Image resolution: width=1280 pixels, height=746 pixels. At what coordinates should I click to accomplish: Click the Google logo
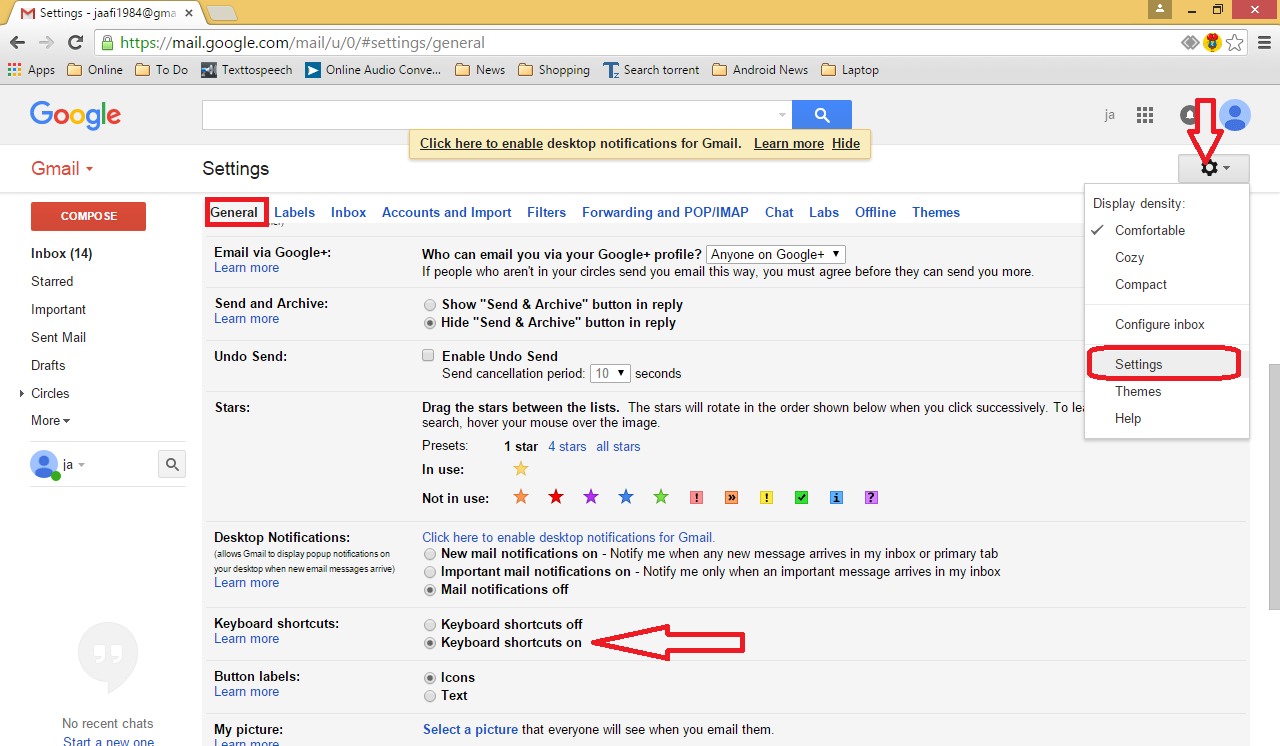75,115
